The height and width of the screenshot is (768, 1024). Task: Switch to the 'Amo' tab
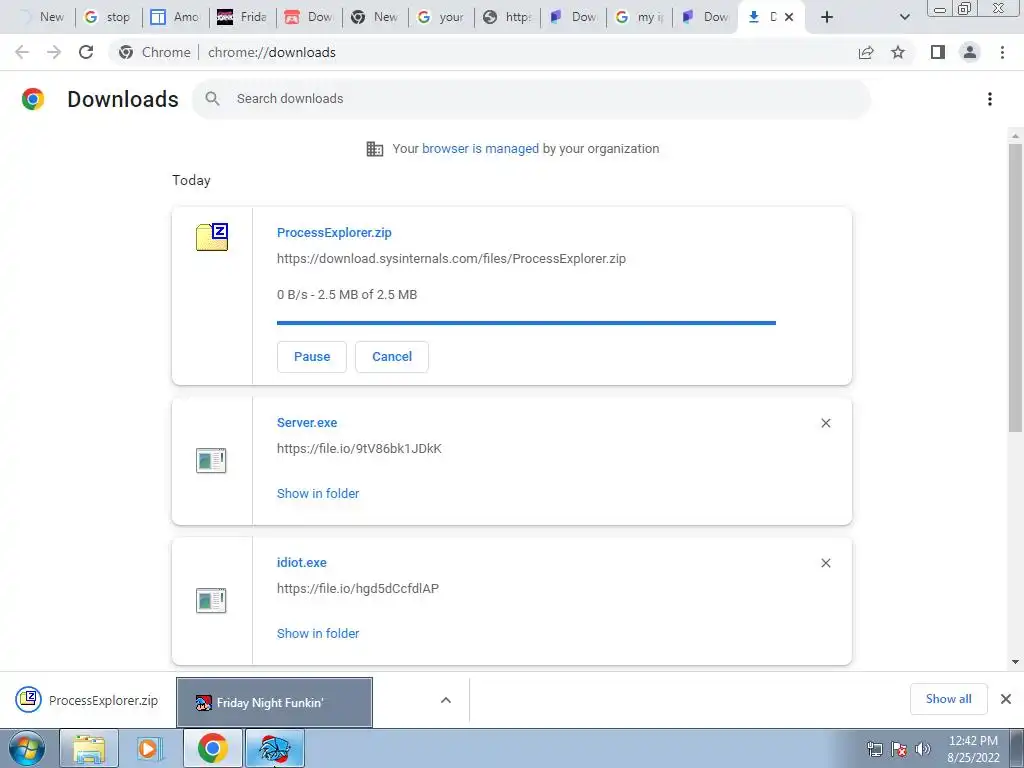(176, 17)
